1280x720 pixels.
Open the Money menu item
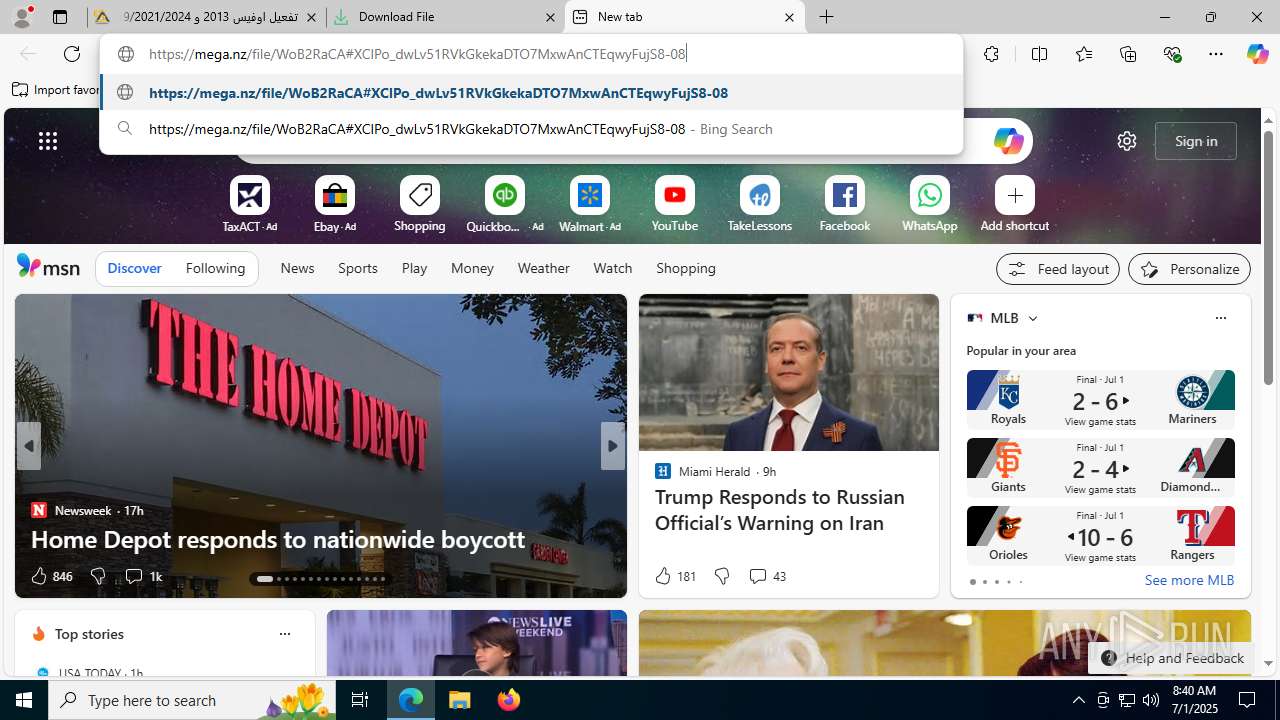coord(472,268)
